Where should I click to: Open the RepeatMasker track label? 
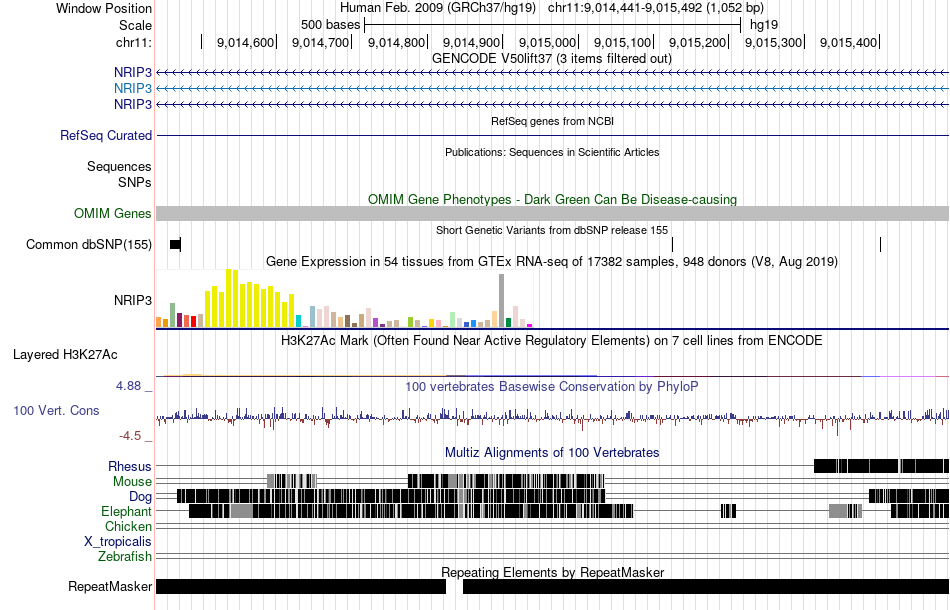110,586
